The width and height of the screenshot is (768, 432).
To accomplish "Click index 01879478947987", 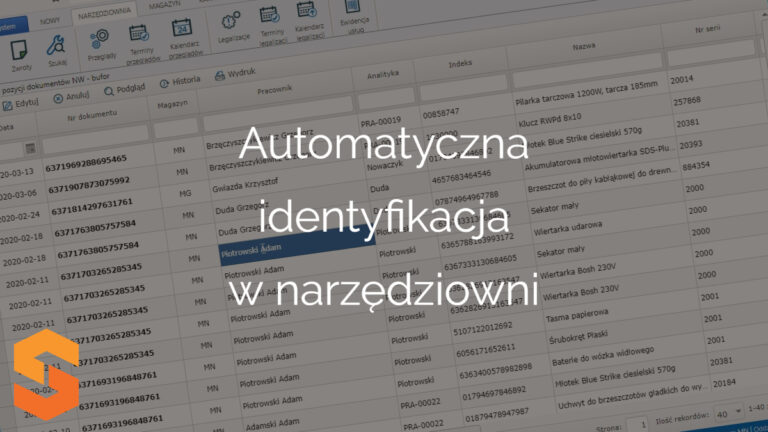I will tap(497, 415).
